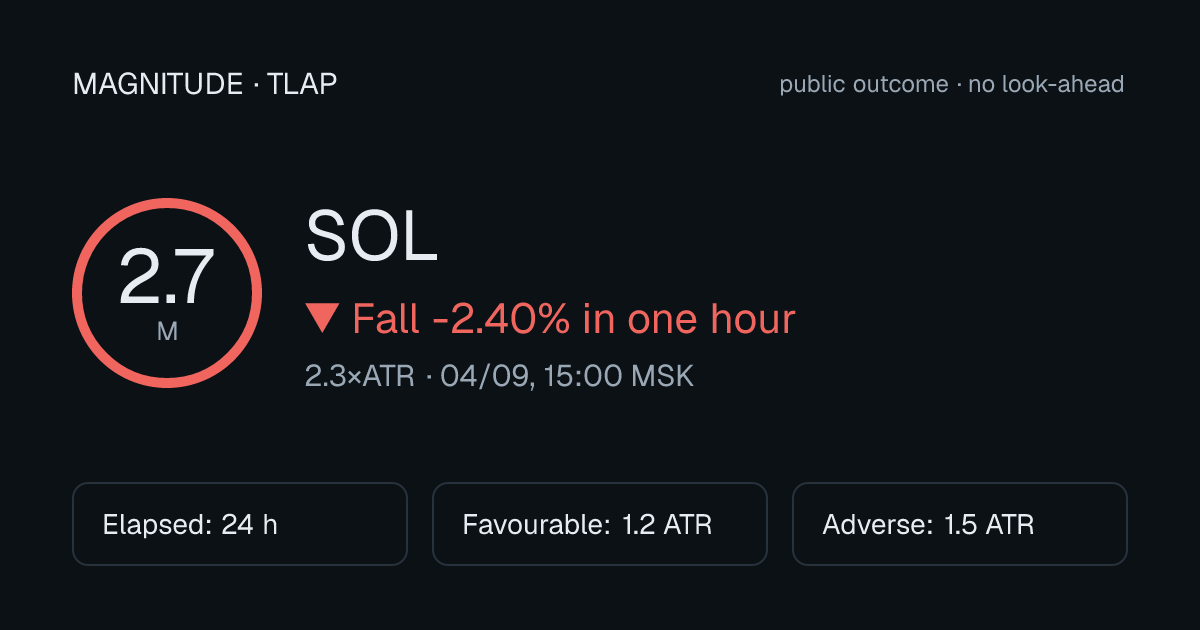
Task: Click the M label under 2.7
Action: (167, 331)
